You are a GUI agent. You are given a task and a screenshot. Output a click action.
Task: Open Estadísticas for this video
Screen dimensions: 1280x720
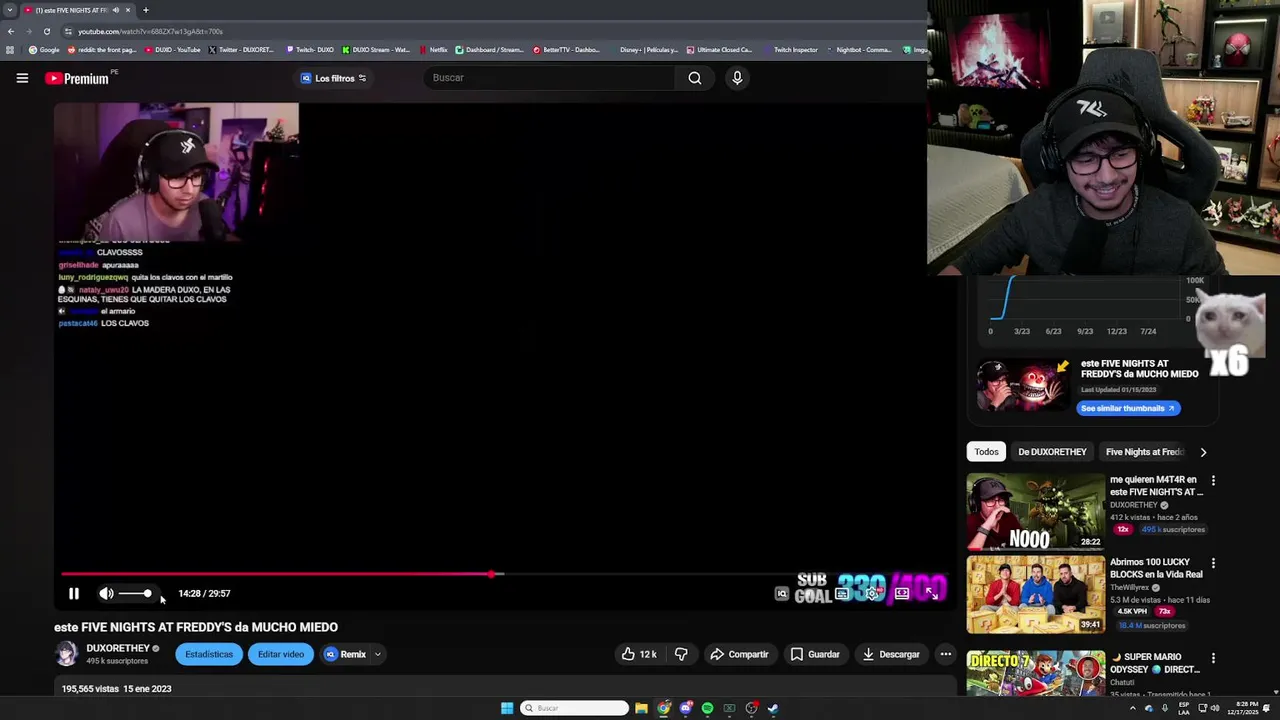pos(209,654)
